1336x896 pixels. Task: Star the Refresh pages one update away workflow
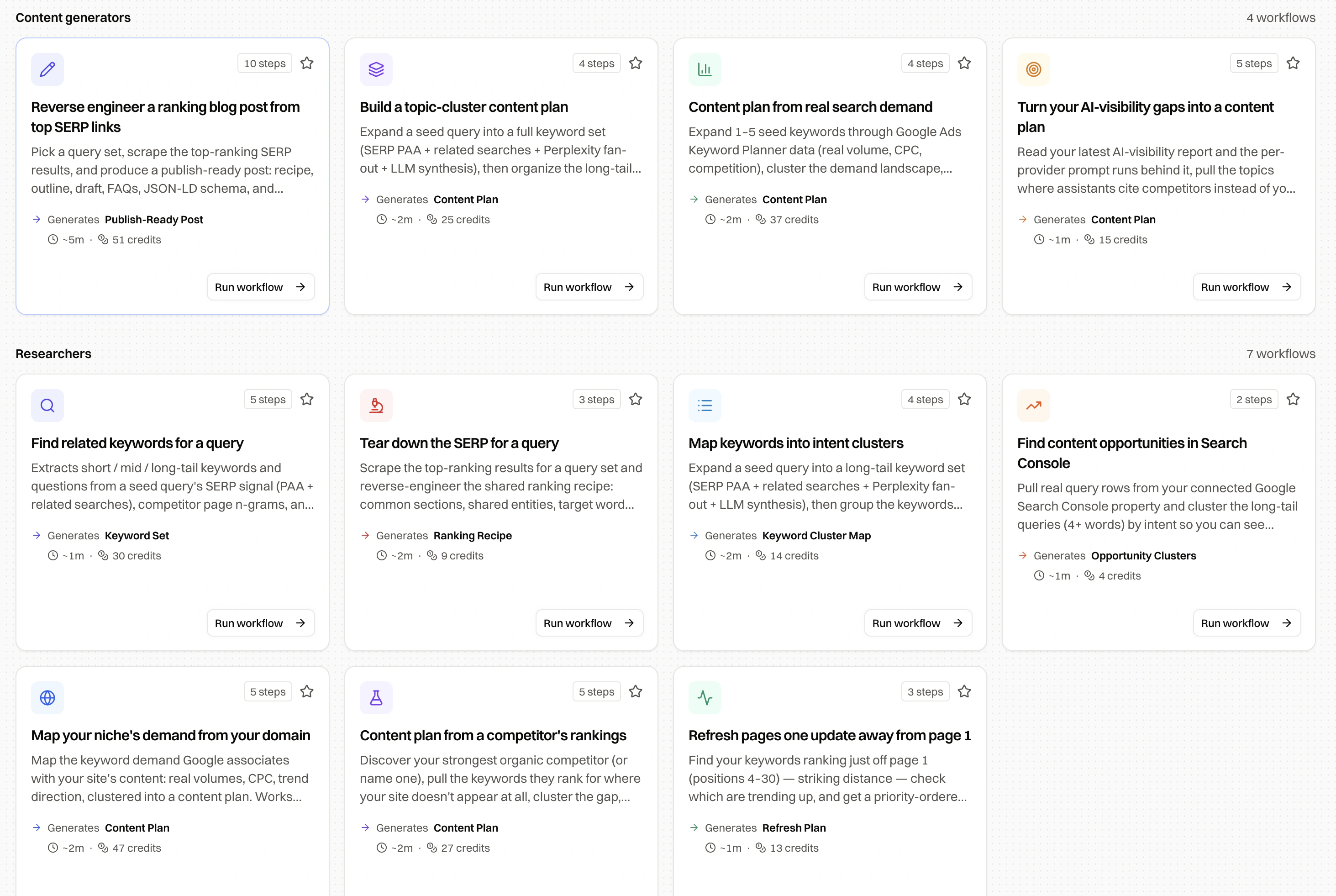(964, 691)
